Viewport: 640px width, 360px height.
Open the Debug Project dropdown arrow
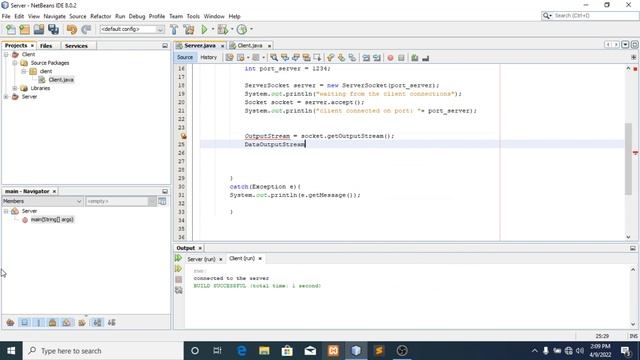click(232, 29)
